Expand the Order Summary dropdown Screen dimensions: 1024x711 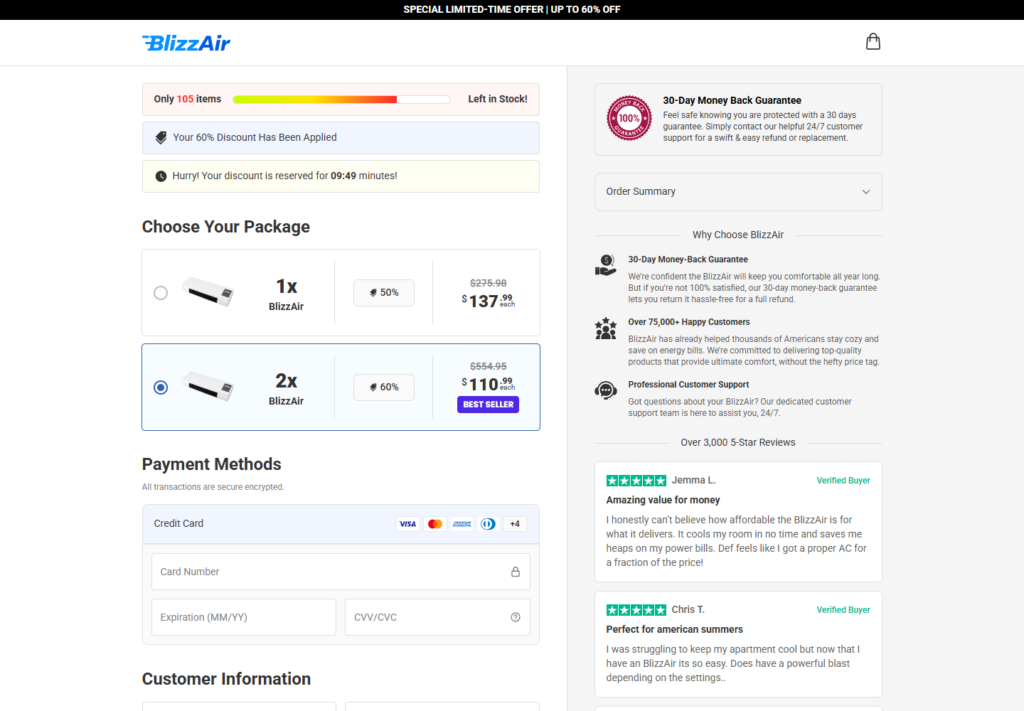pos(738,192)
